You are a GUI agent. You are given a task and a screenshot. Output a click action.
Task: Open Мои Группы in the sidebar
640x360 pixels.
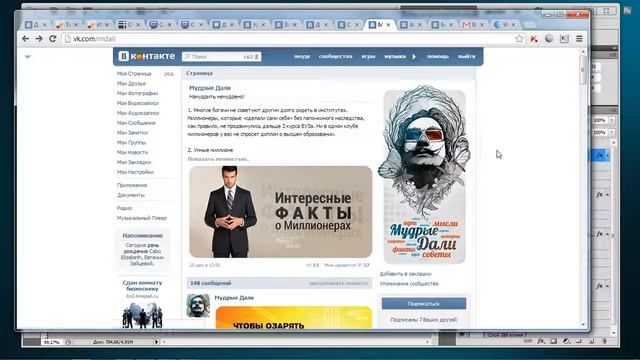point(131,142)
